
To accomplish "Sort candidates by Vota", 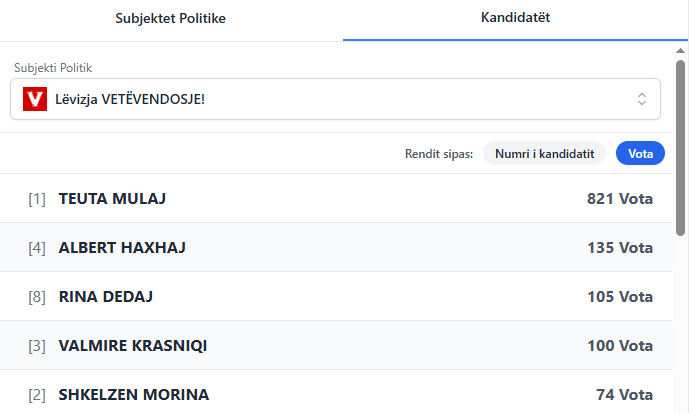I will (x=640, y=154).
